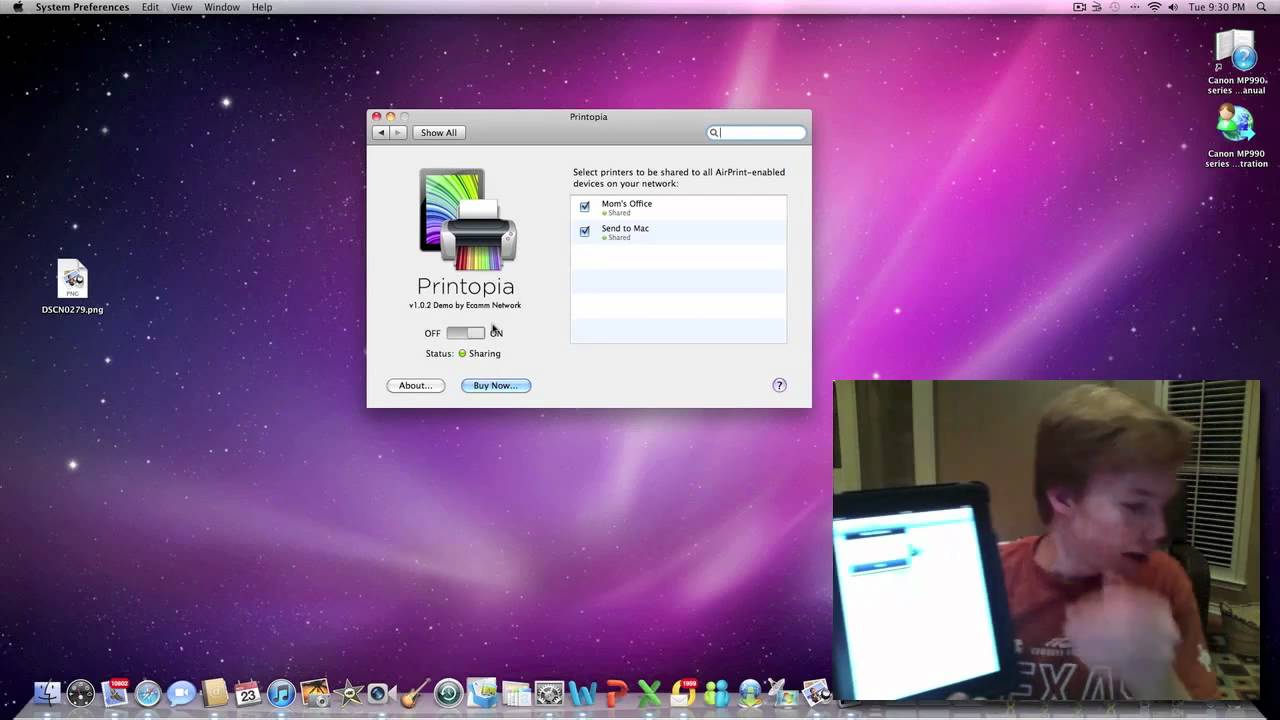
Task: Open Finder from the dock
Action: pos(47,692)
